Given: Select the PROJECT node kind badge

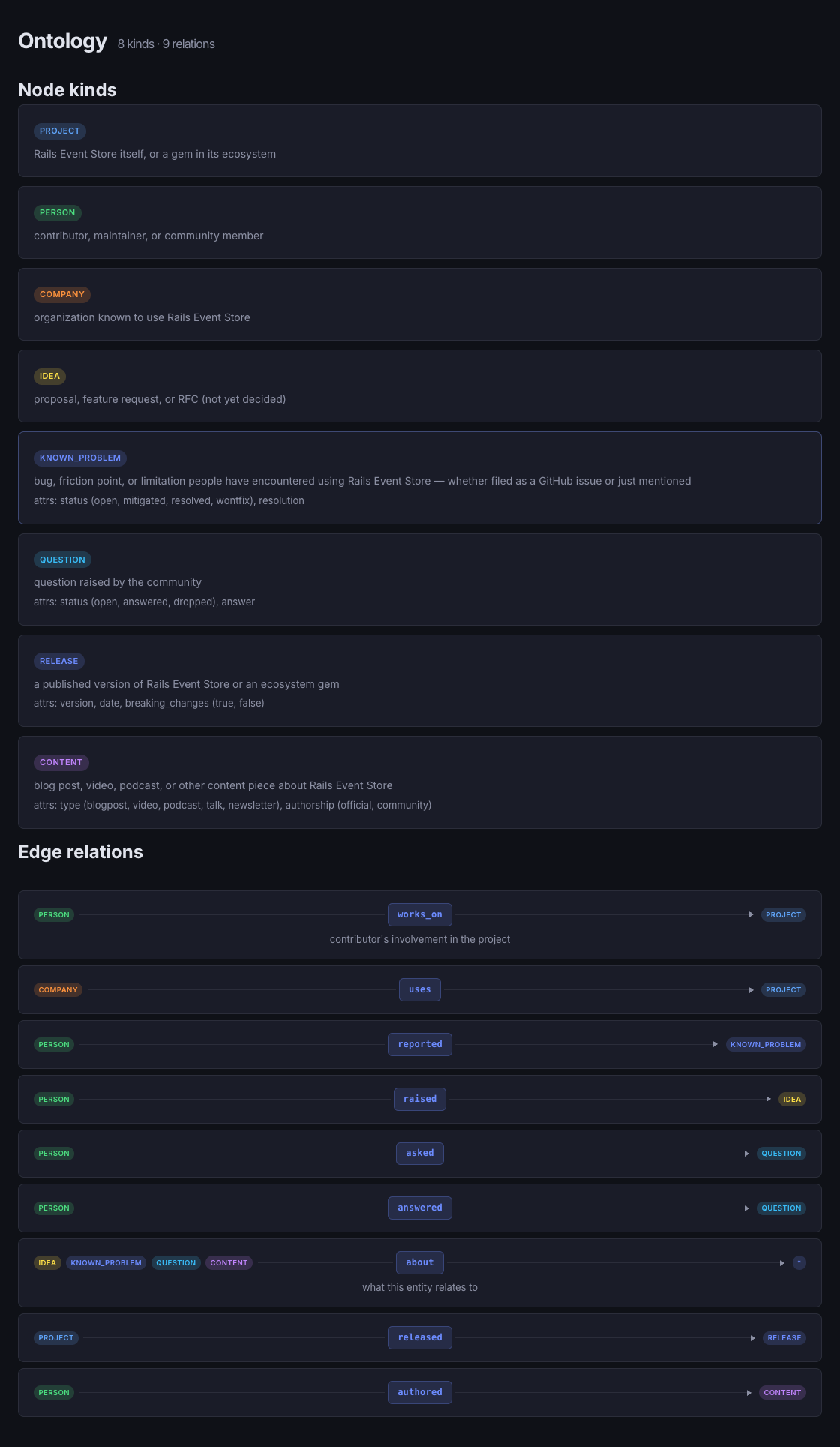Looking at the screenshot, I should 60,131.
